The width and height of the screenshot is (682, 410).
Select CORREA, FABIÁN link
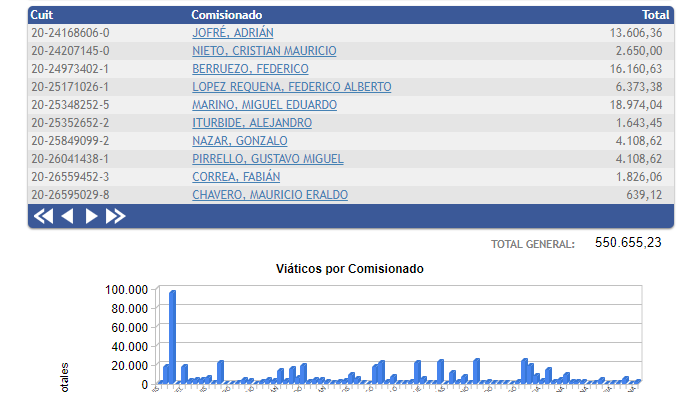coord(236,177)
